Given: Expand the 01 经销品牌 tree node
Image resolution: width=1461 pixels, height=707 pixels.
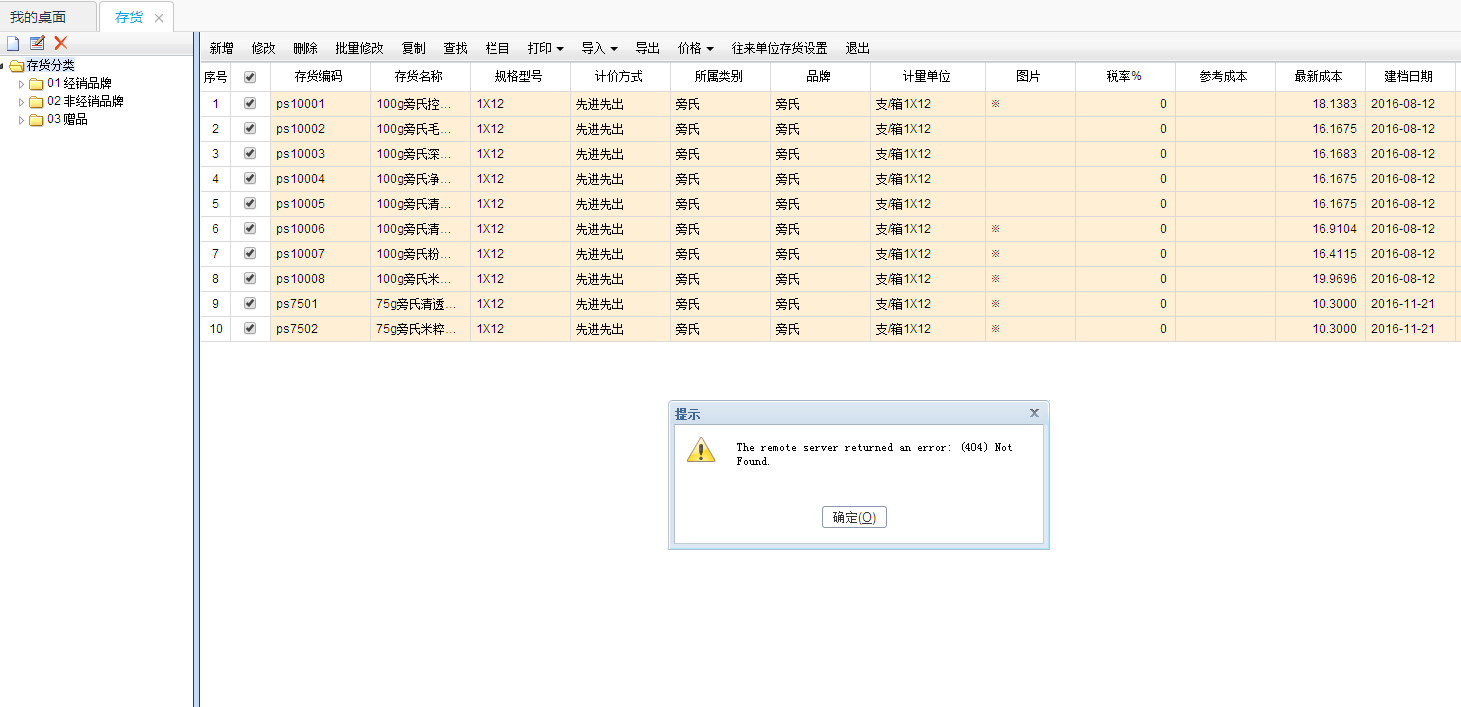Looking at the screenshot, I should click(x=21, y=84).
